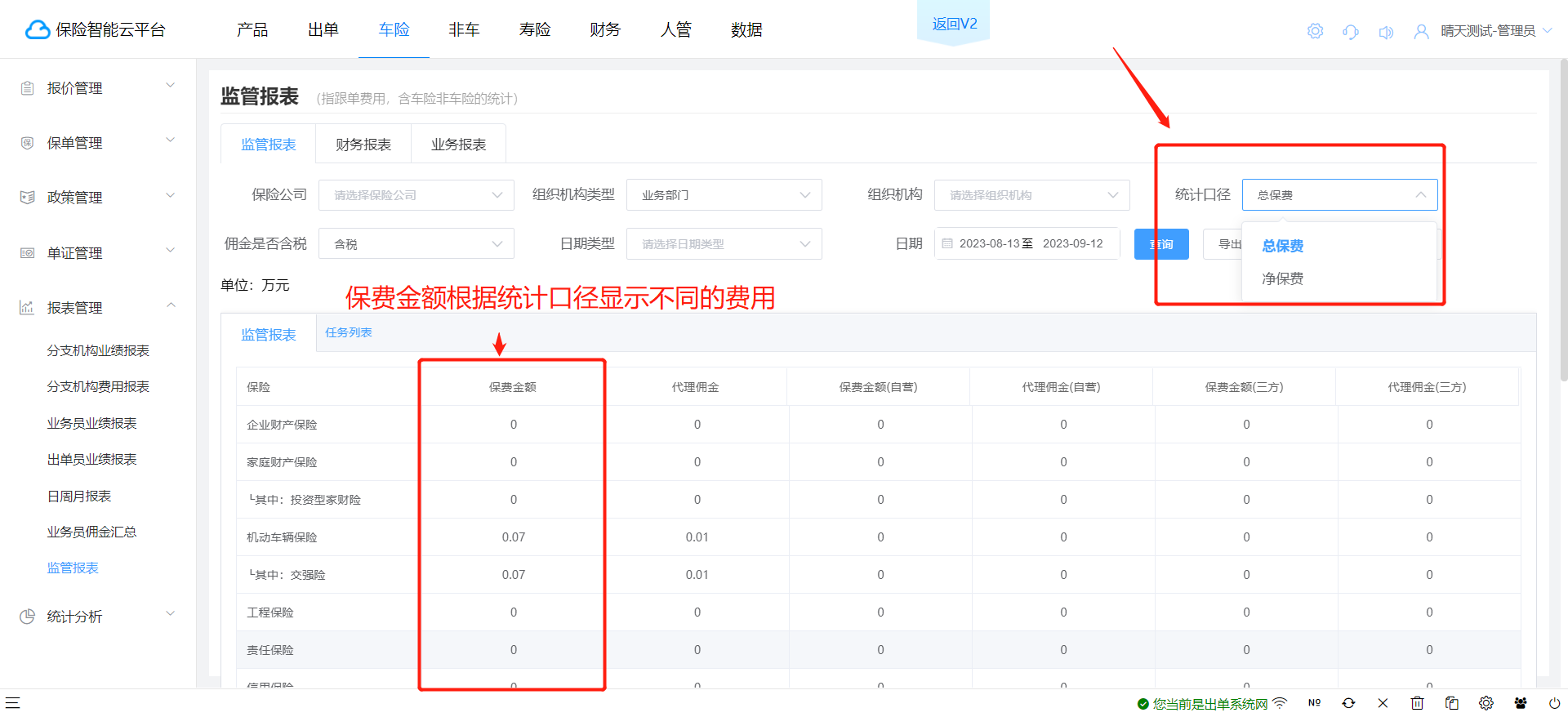Click the refresh sync icon in the bottom bar

pos(1348,702)
